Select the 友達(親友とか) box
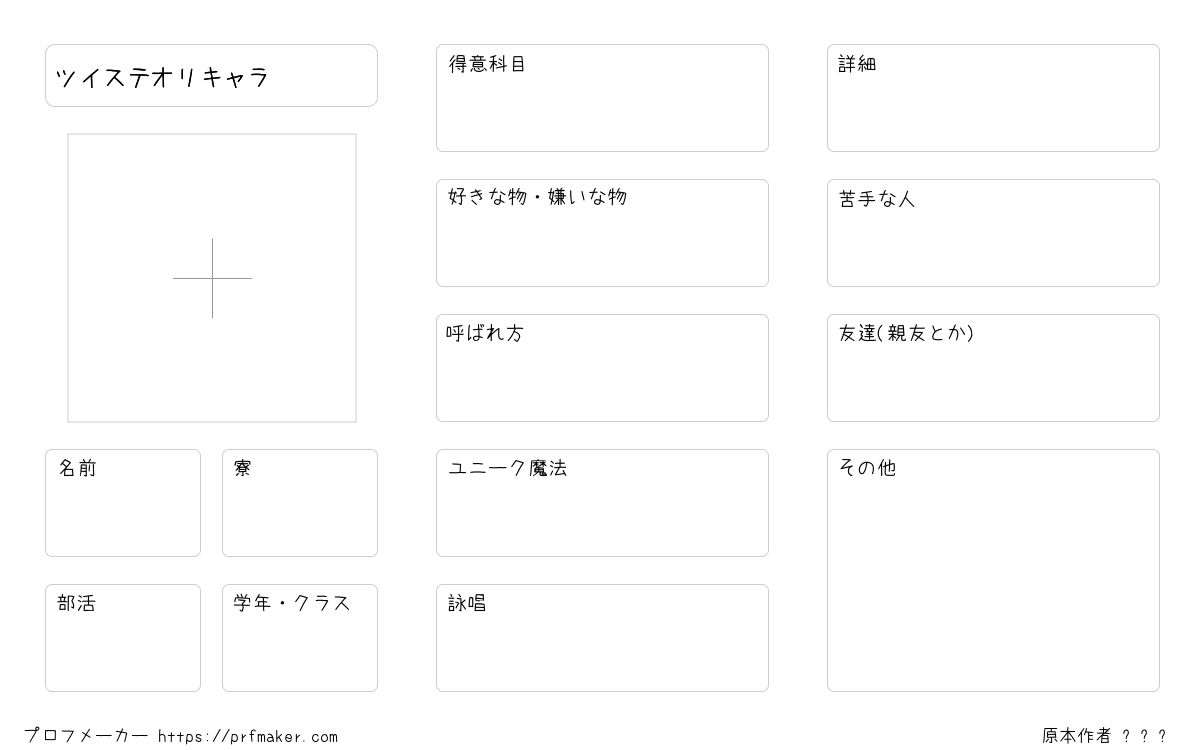The image size is (1200, 750). pyautogui.click(x=993, y=368)
